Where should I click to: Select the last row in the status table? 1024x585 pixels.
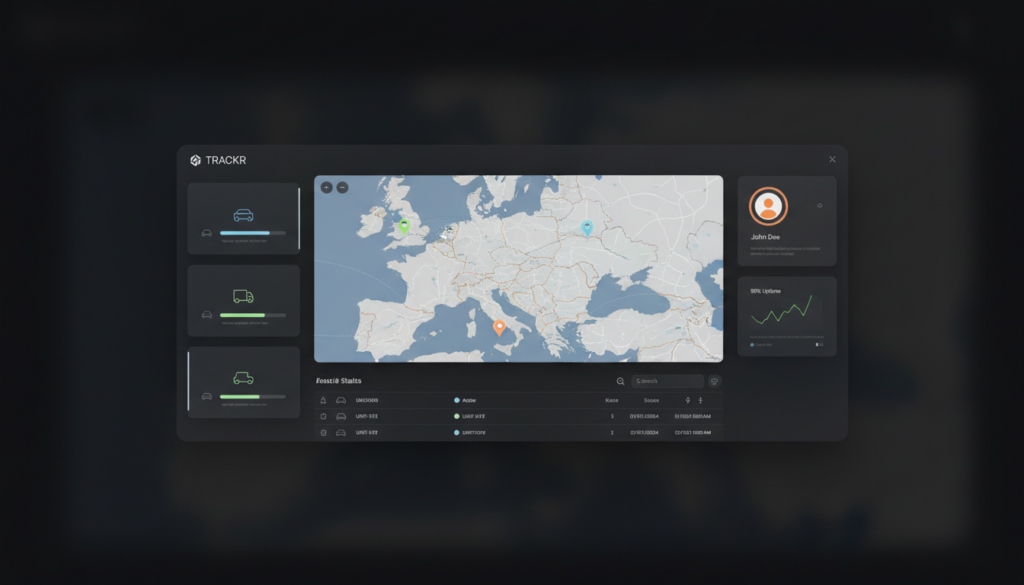pyautogui.click(x=518, y=433)
